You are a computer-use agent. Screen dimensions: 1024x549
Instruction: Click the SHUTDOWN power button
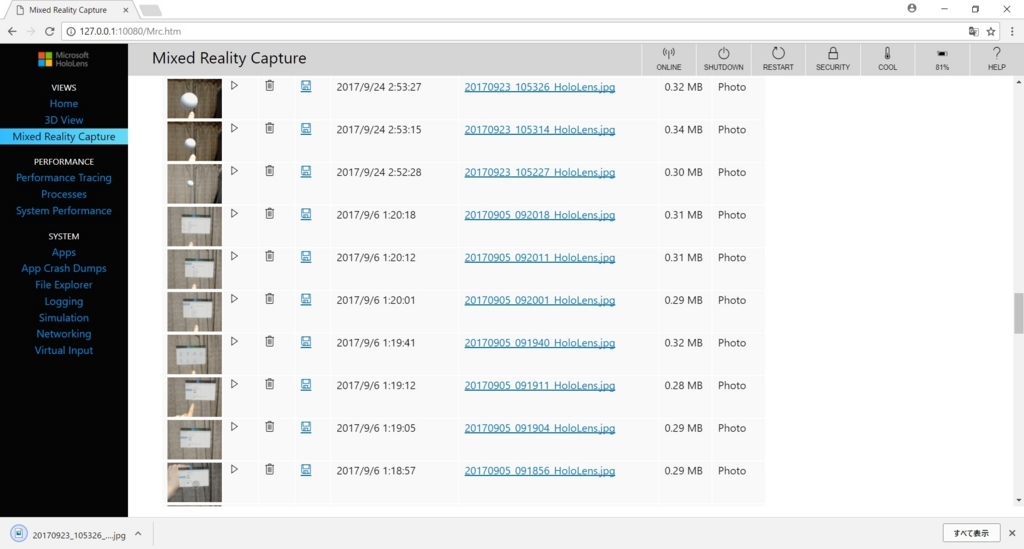[x=724, y=59]
